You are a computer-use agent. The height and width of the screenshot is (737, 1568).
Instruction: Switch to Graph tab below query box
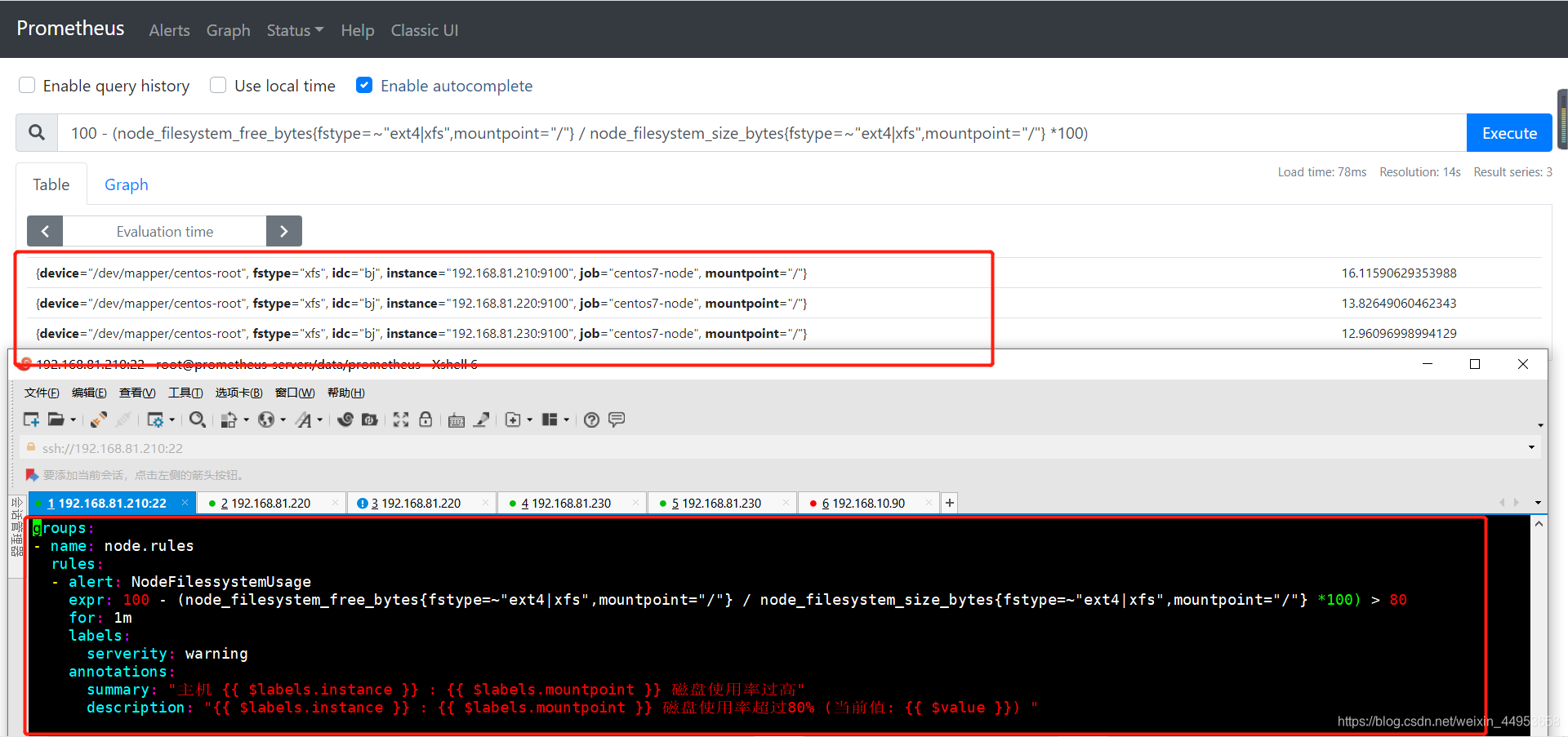pyautogui.click(x=127, y=184)
